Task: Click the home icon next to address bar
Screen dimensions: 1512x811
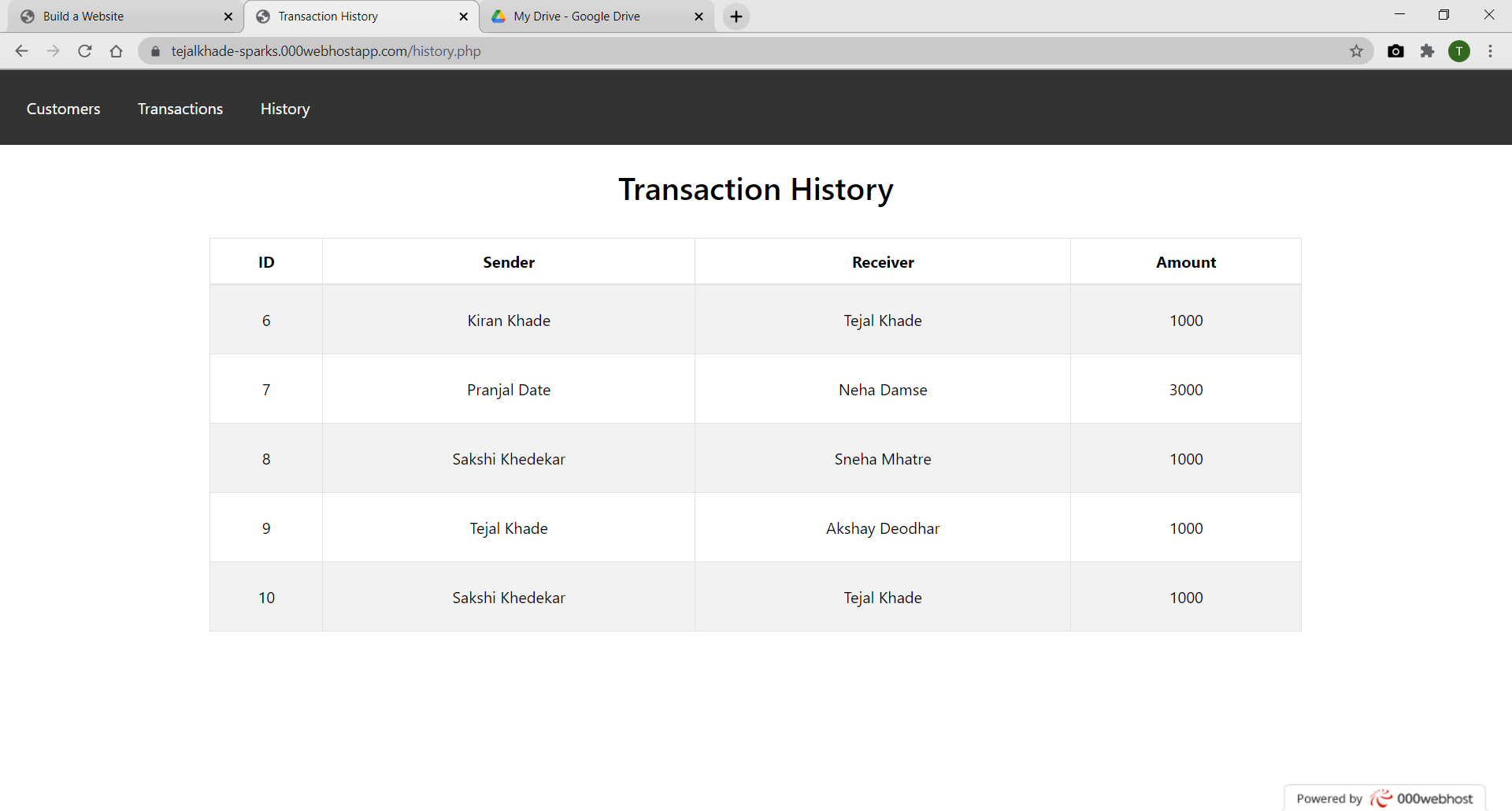Action: point(116,50)
